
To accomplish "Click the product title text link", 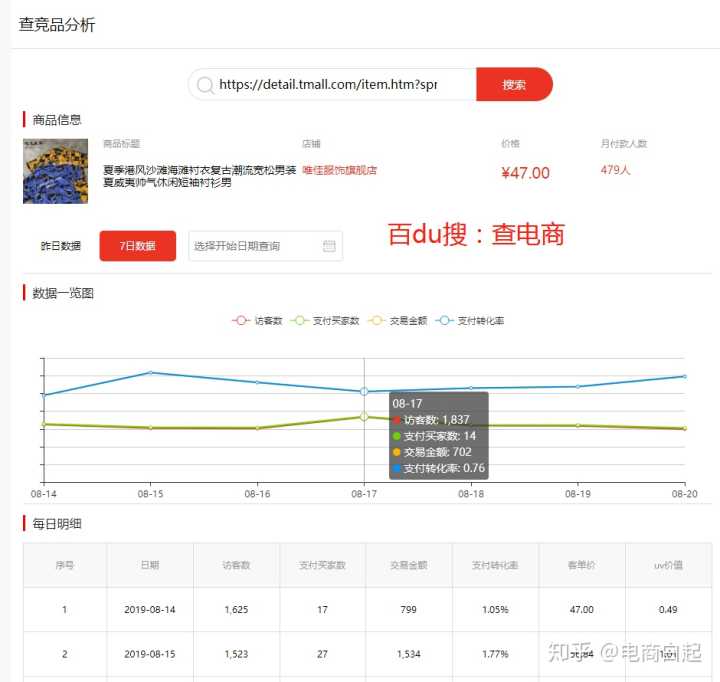I will click(199, 176).
